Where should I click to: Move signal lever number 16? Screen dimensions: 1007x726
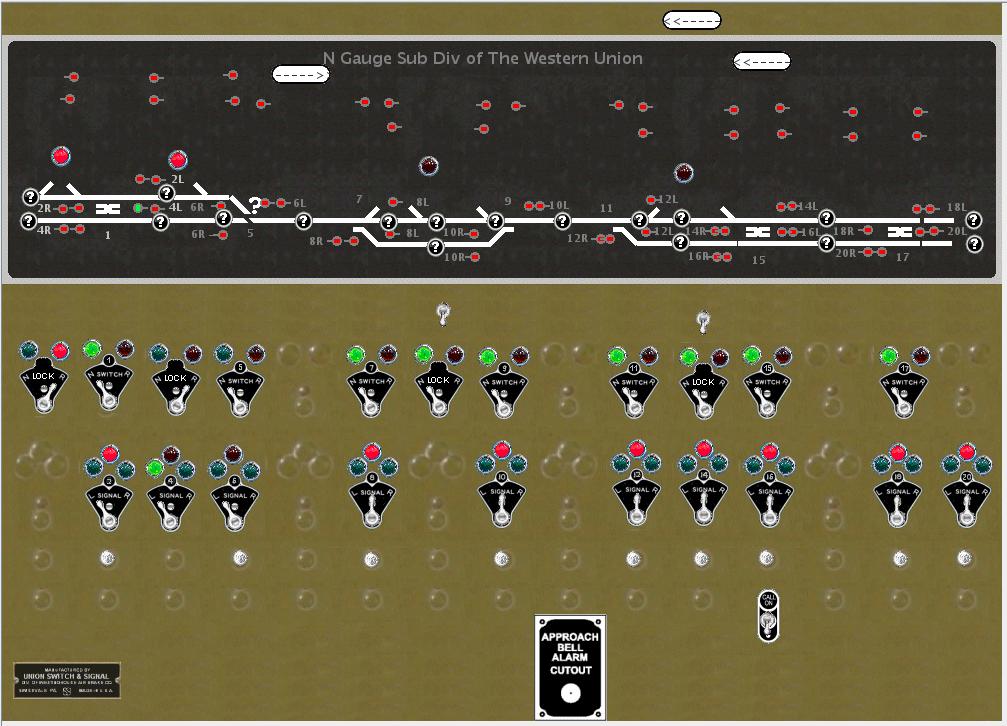769,500
